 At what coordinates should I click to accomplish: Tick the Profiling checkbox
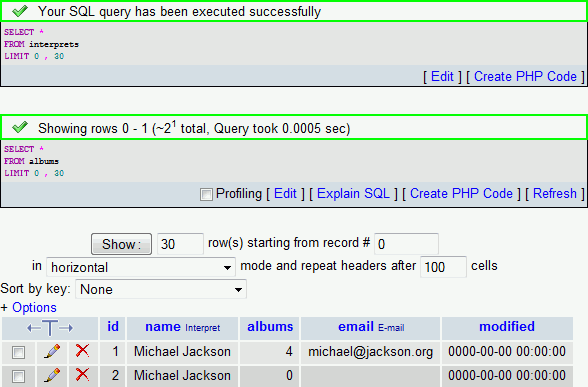coord(206,194)
